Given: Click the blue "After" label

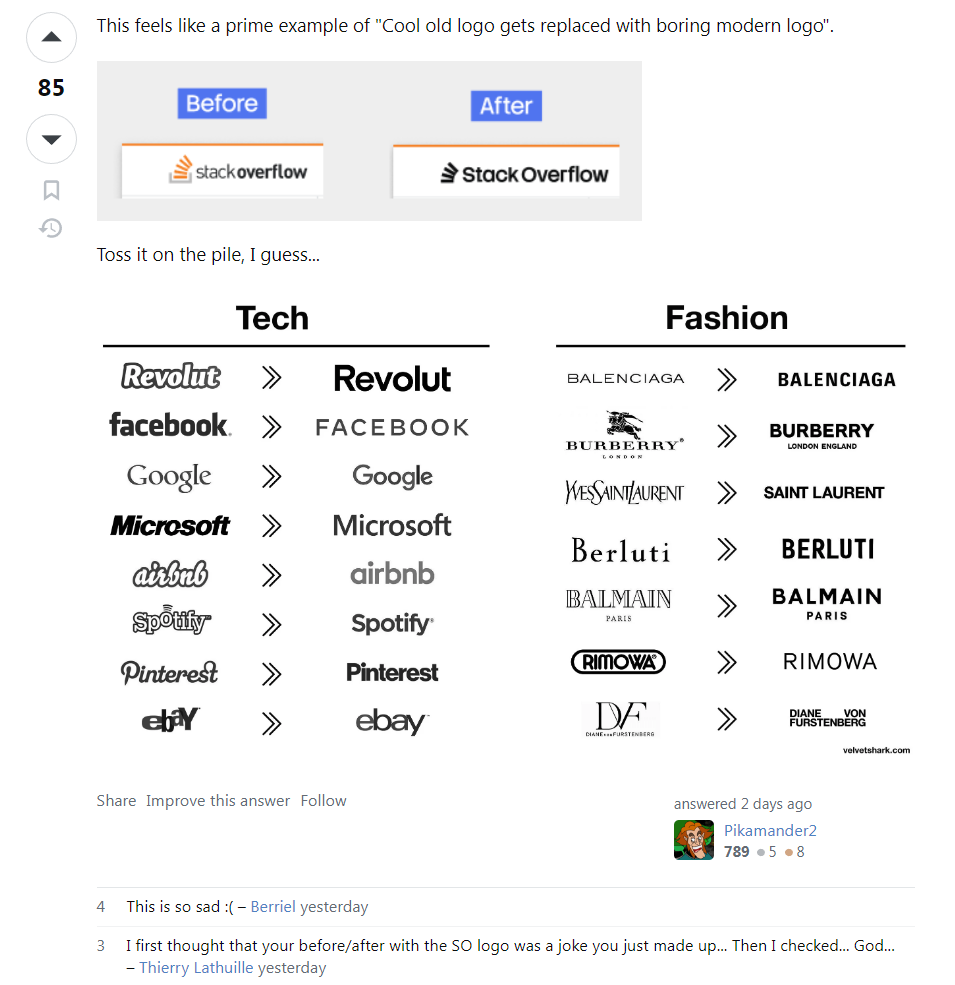Looking at the screenshot, I should coord(506,106).
